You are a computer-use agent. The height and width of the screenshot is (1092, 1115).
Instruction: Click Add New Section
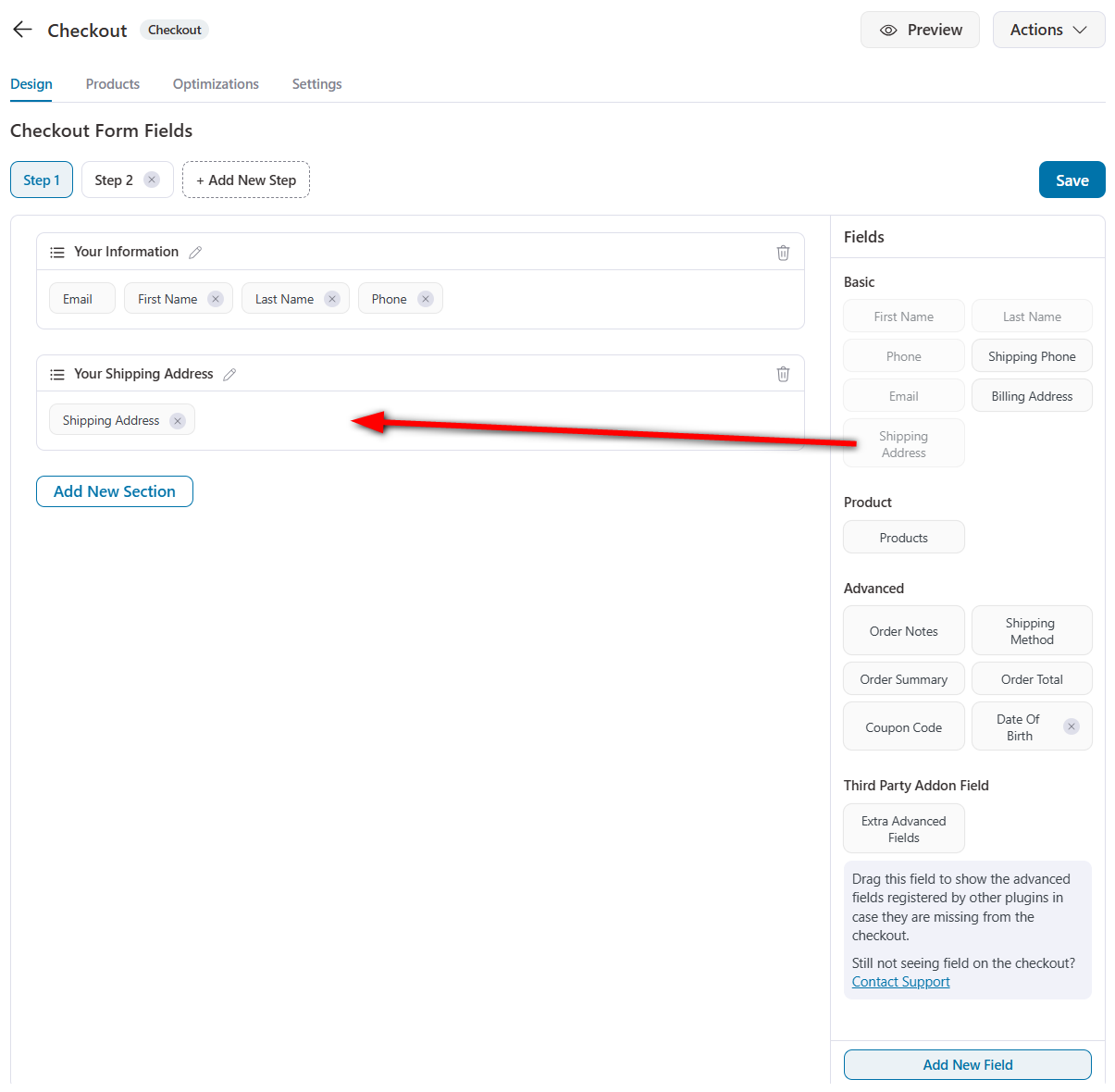pyautogui.click(x=115, y=491)
